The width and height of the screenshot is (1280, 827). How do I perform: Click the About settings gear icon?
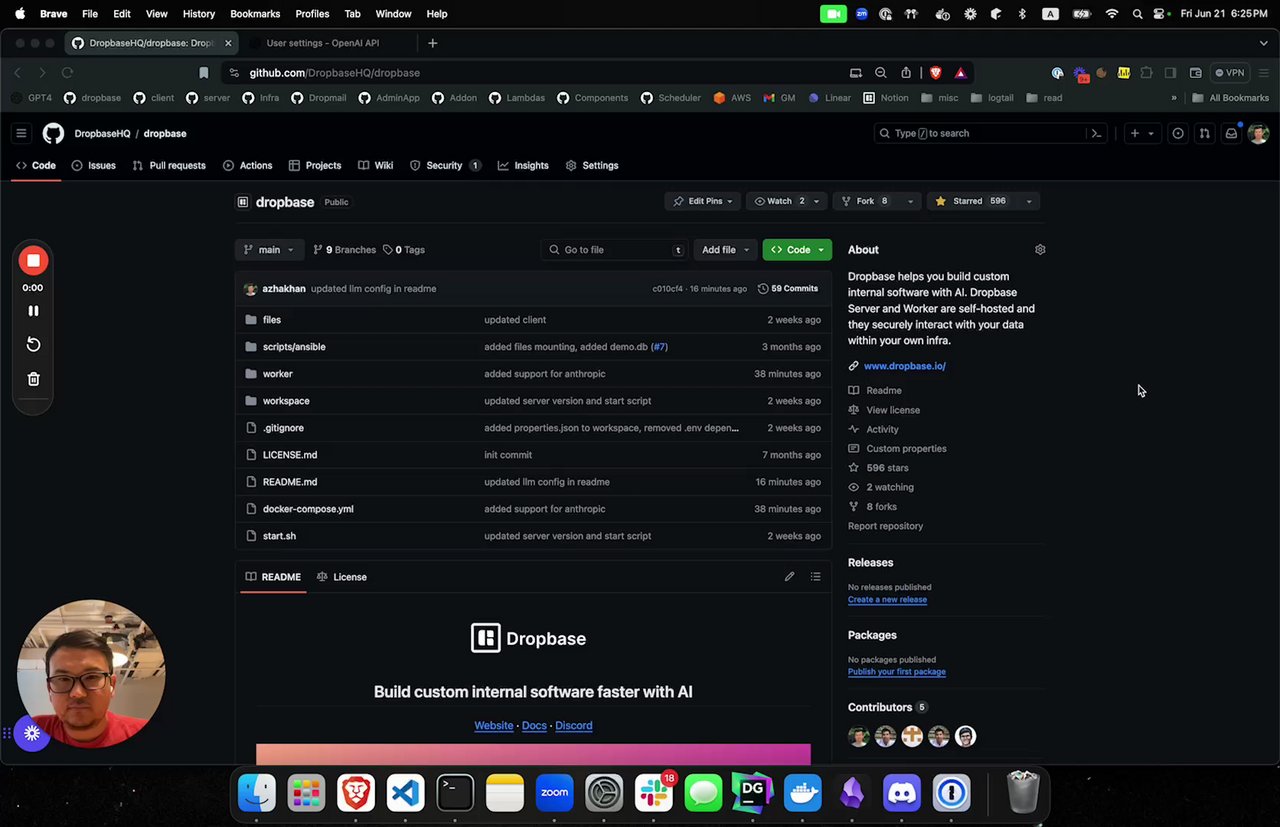[x=1040, y=250]
